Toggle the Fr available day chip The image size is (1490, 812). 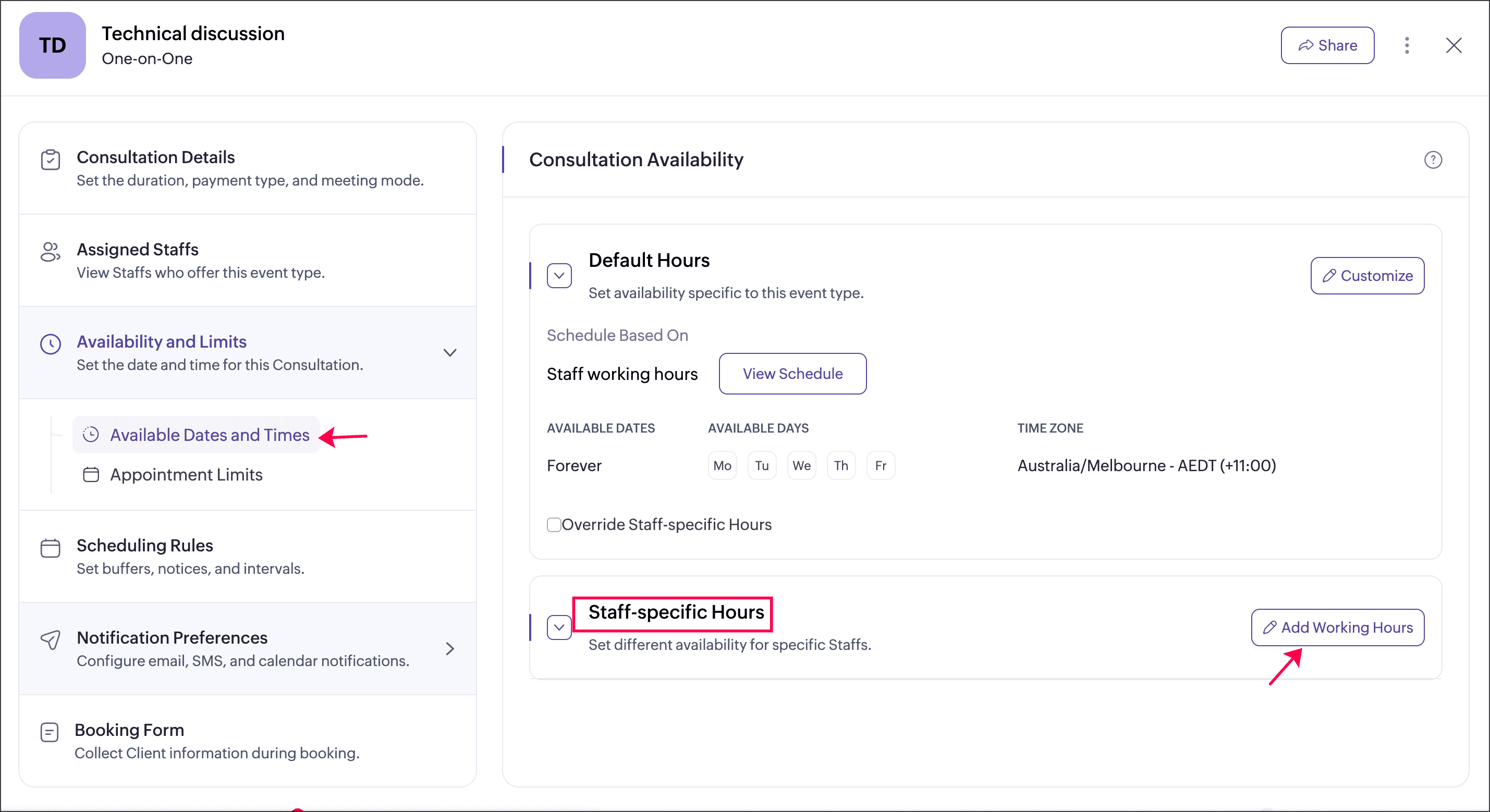pyautogui.click(x=880, y=465)
